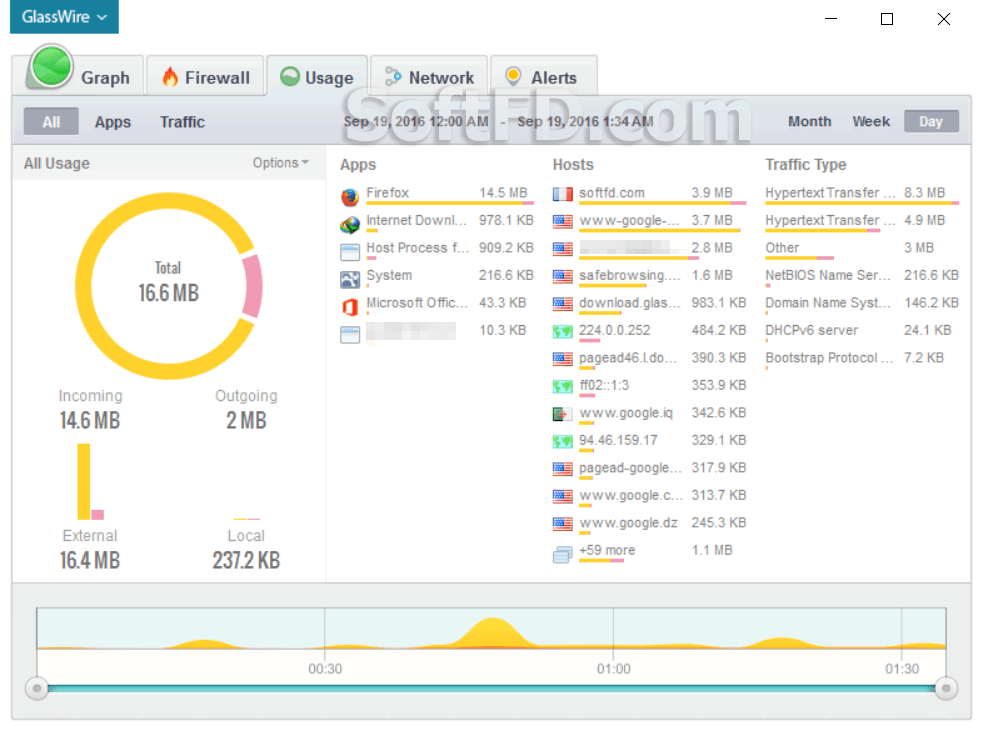Select the Firefox app row
The width and height of the screenshot is (983, 731).
437,194
